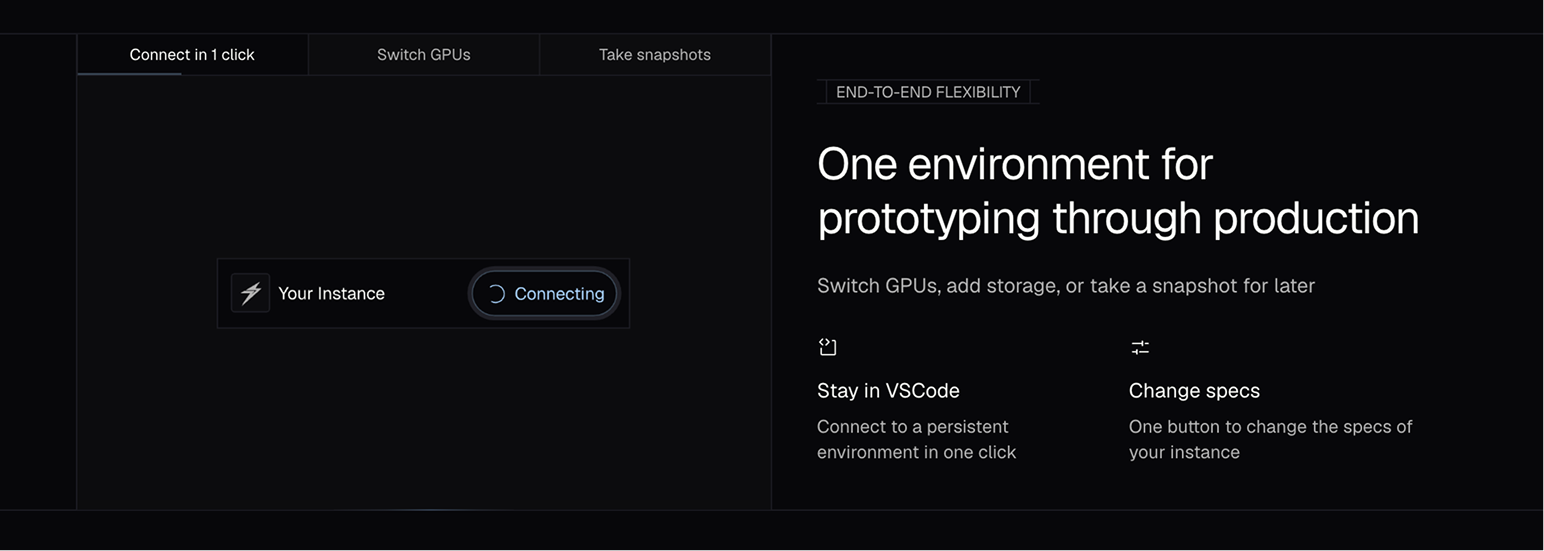
Task: Click the sliders icon above Change specs
Action: (1140, 347)
